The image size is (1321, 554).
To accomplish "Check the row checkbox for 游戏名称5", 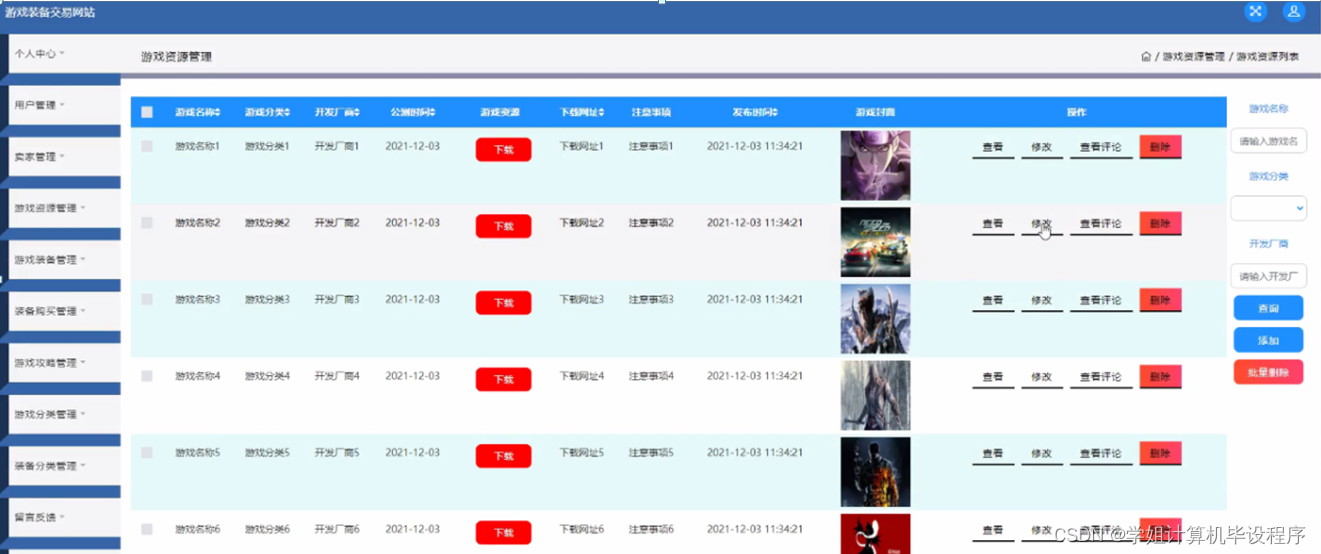I will click(x=147, y=453).
